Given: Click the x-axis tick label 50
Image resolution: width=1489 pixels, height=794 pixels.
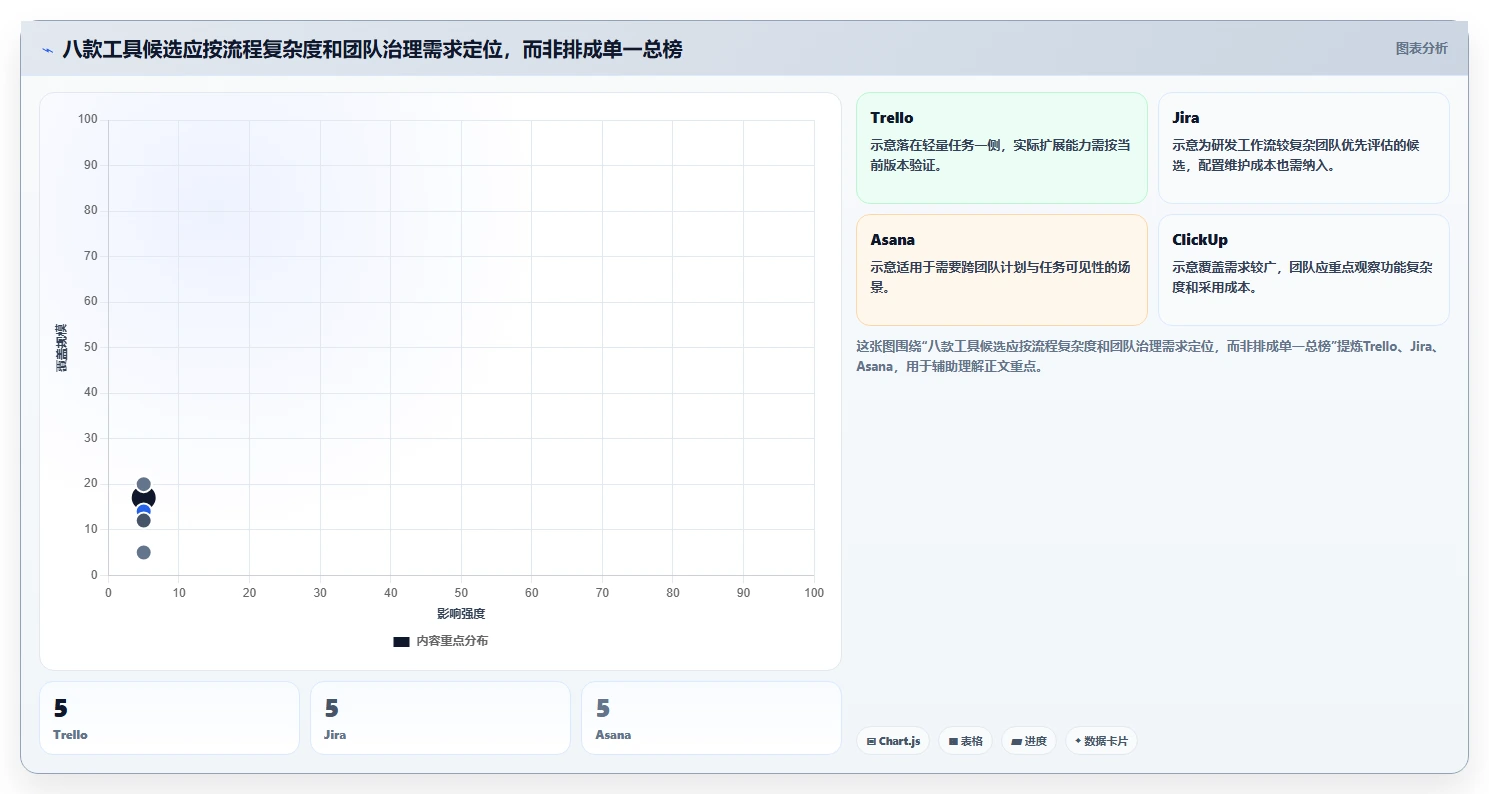Looking at the screenshot, I should pos(461,593).
